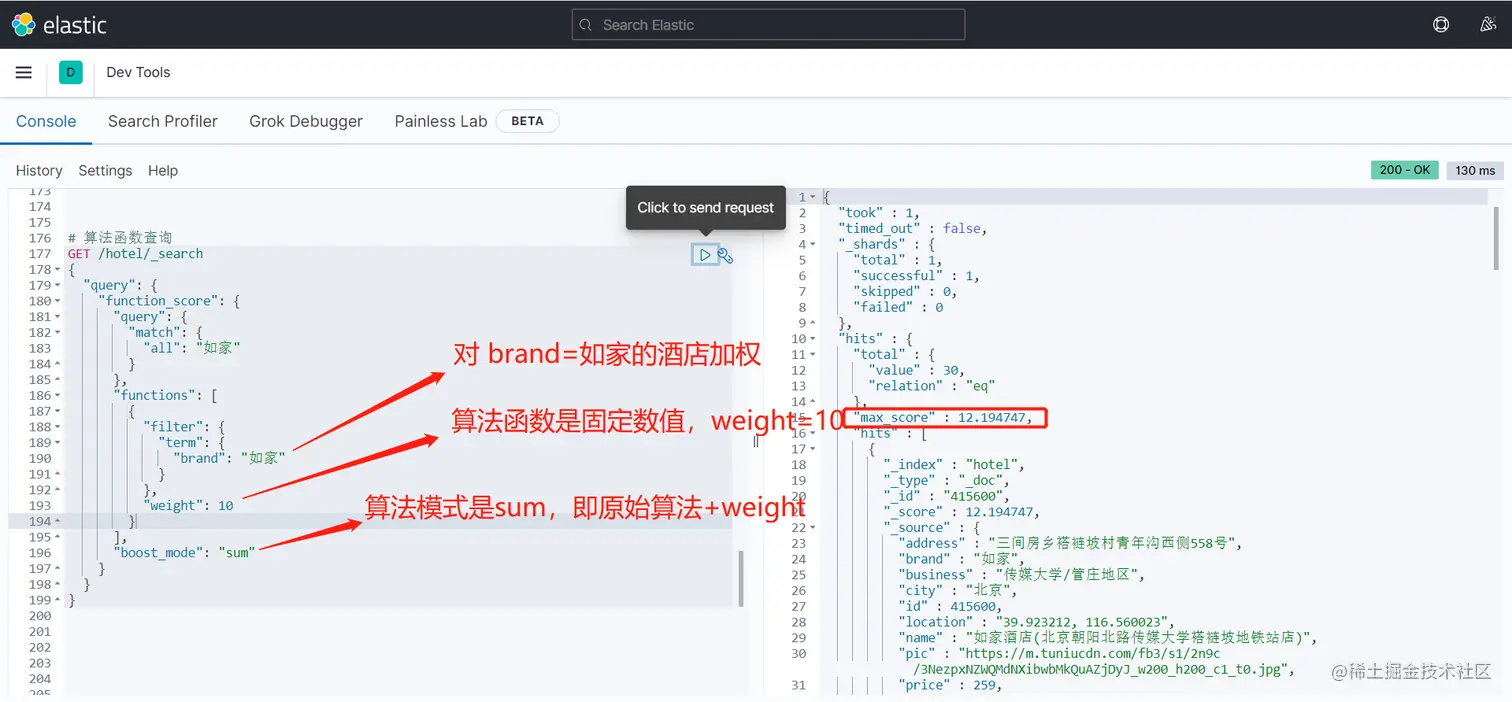Click the 200 - OK status badge
This screenshot has height=702, width=1512.
[1405, 170]
